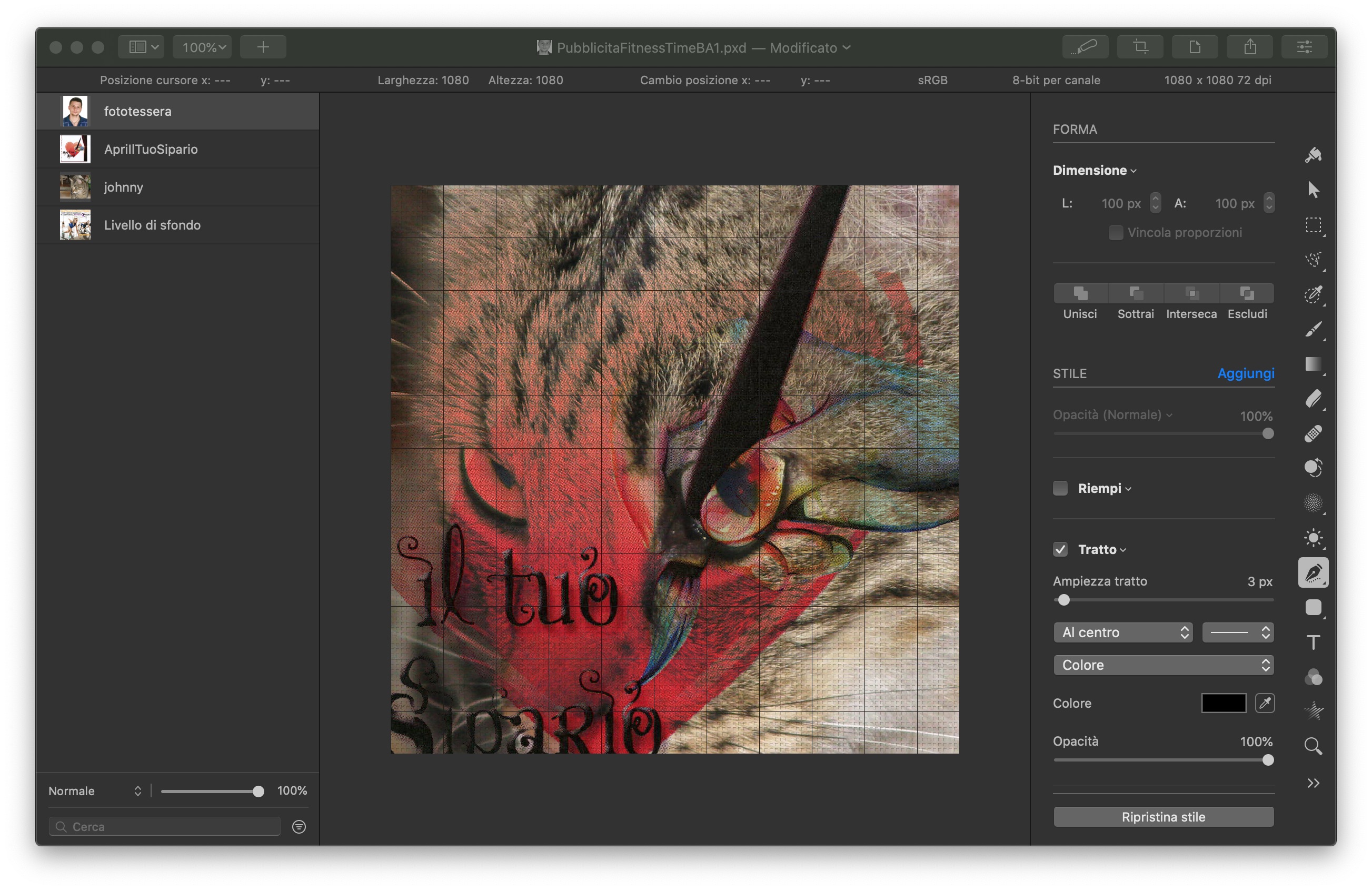Select the Type text tool

1313,642
